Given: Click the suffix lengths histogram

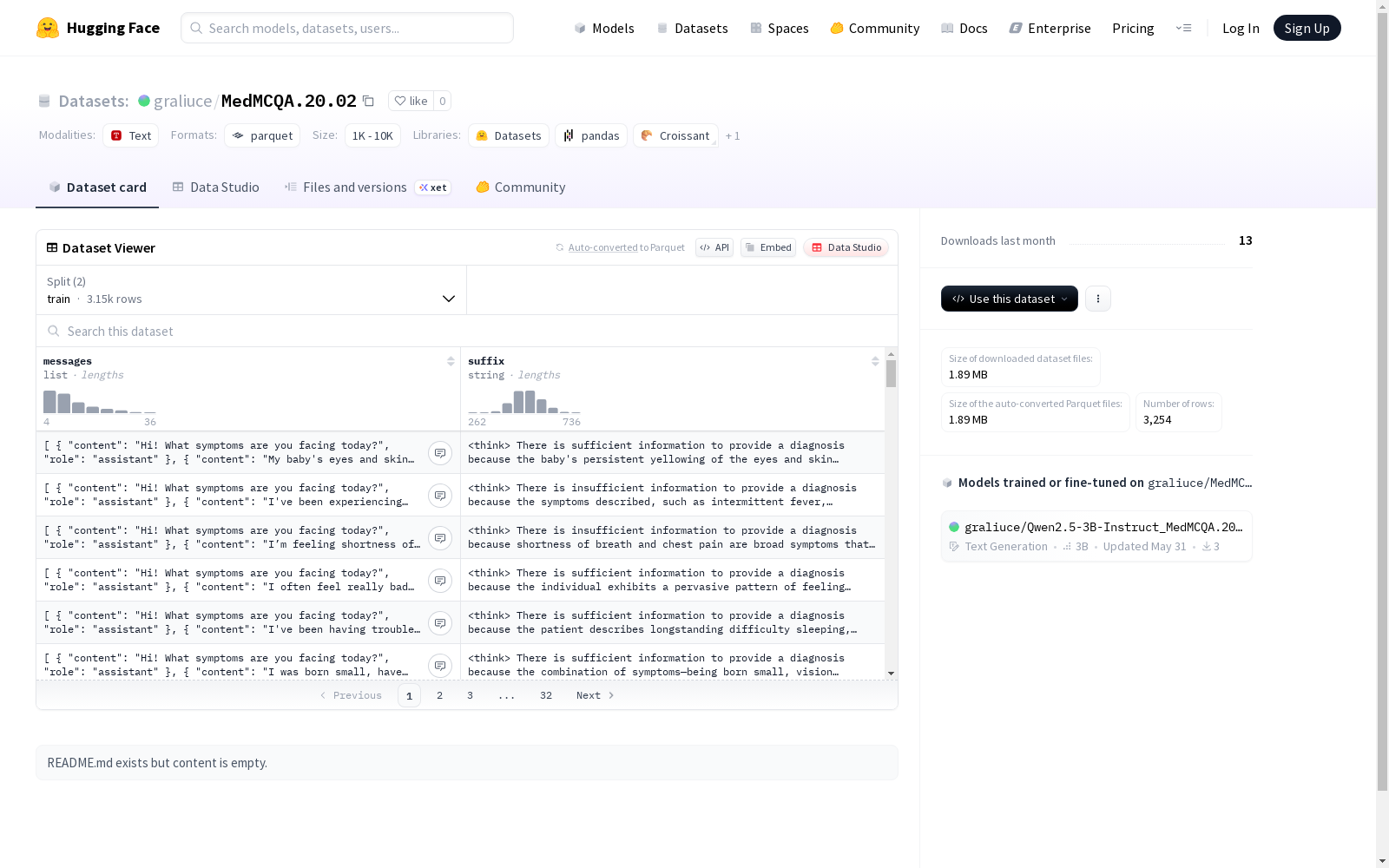Looking at the screenshot, I should (x=524, y=402).
